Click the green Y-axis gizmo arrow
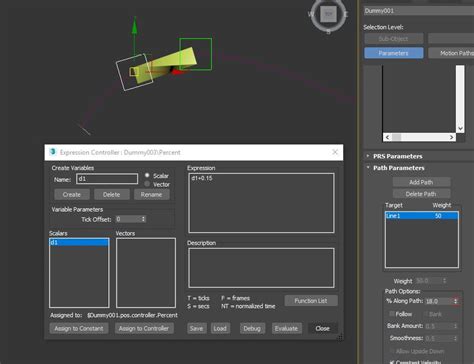 click(x=134, y=25)
